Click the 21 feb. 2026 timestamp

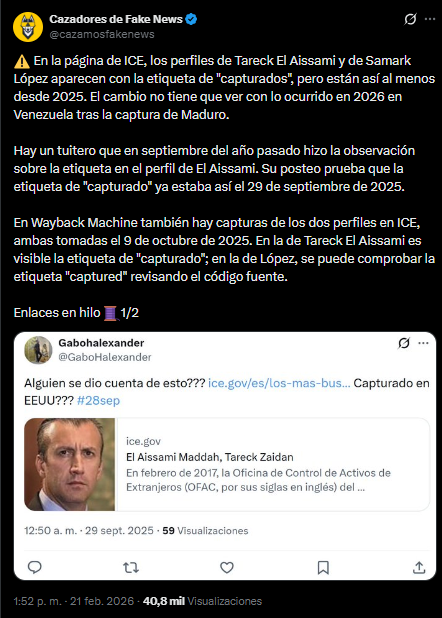(x=74, y=601)
